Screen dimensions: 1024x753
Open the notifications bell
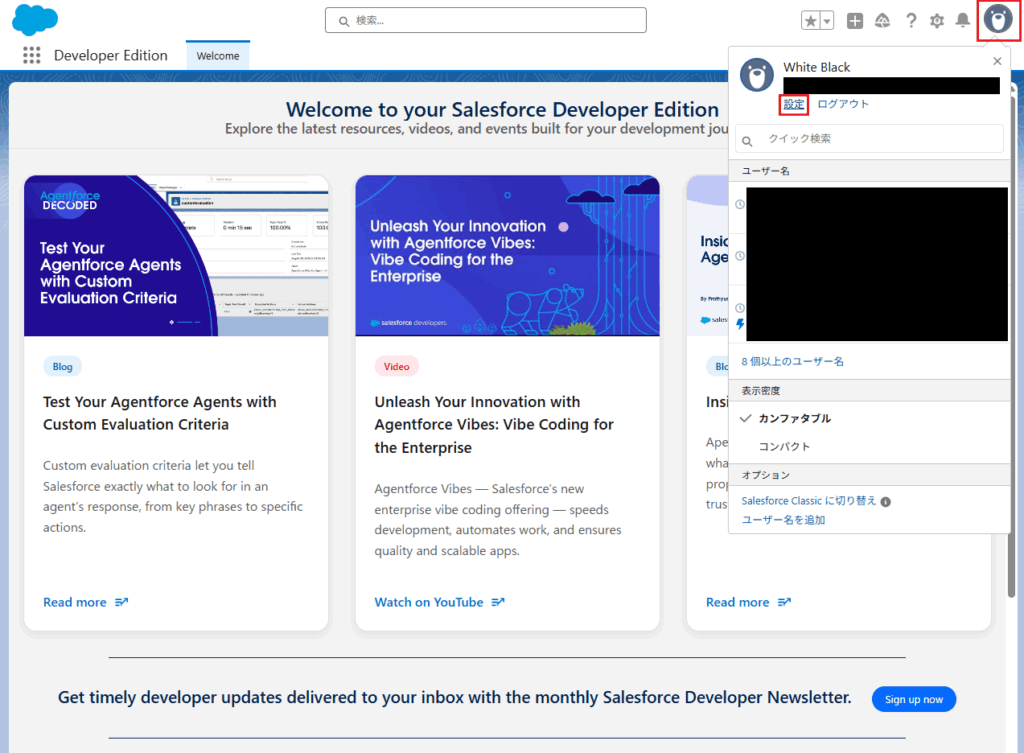[x=963, y=21]
